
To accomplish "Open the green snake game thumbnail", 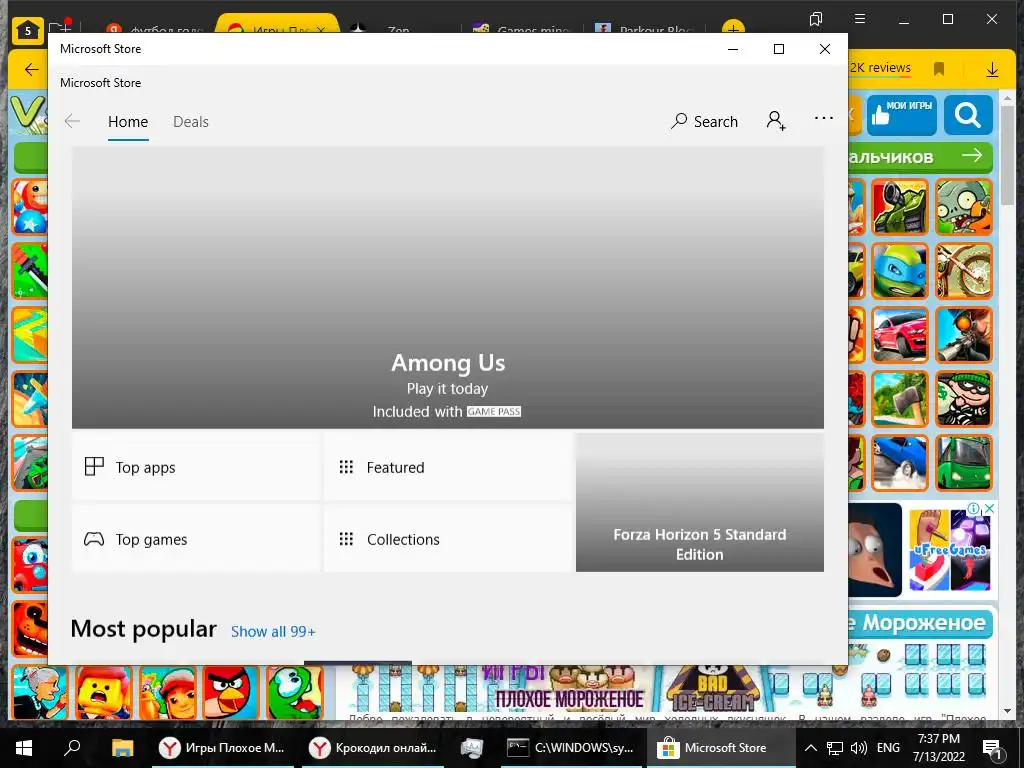I will [x=295, y=692].
